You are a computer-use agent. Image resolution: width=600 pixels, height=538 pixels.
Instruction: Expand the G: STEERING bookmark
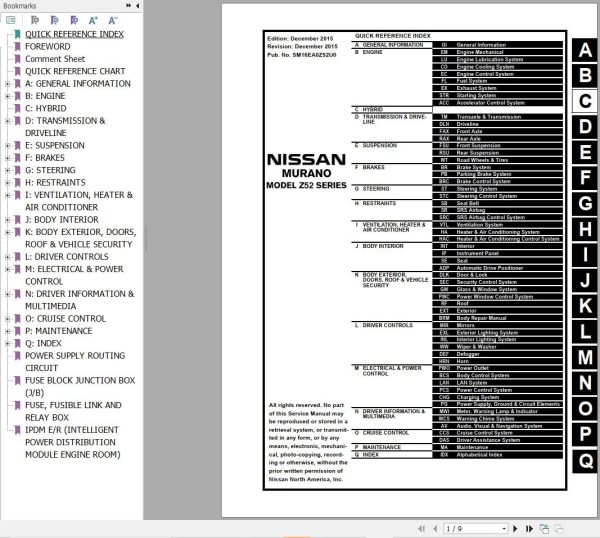[x=8, y=170]
